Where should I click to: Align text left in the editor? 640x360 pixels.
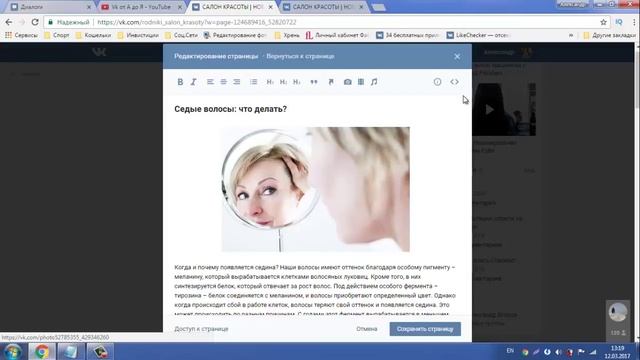(210, 82)
